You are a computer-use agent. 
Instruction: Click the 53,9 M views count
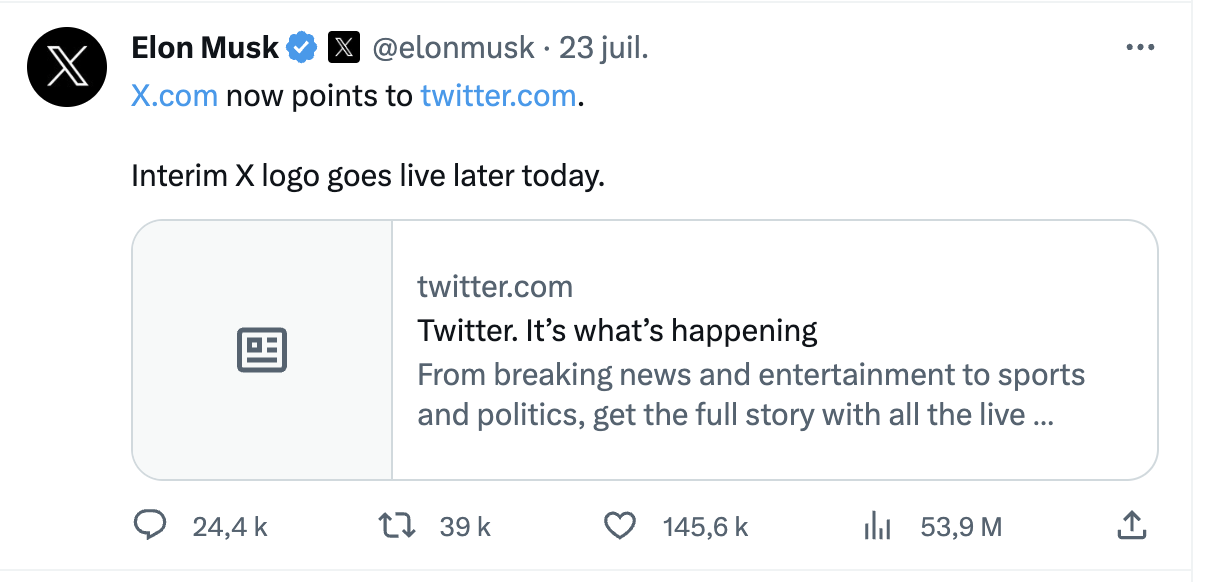[961, 526]
